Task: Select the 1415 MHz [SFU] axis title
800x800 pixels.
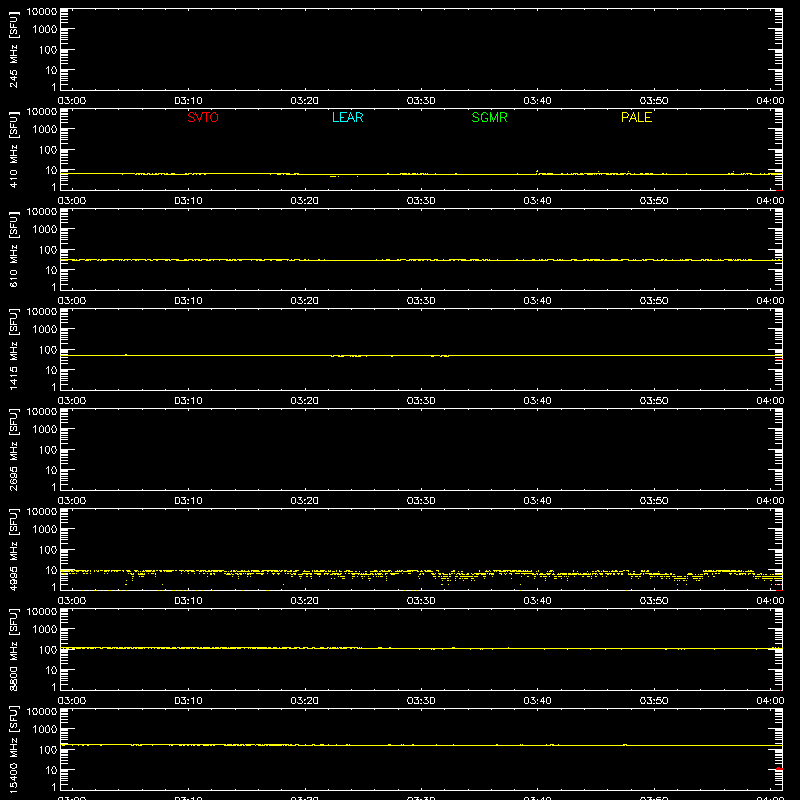Action: pyautogui.click(x=14, y=349)
